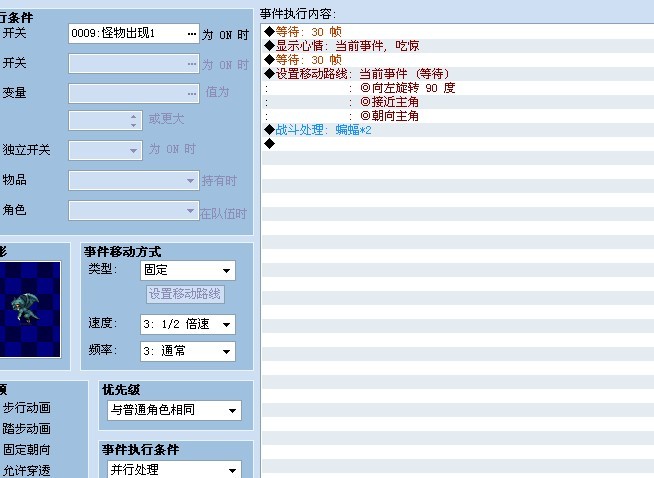Open the 独立开关 dropdown
Image resolution: width=654 pixels, height=478 pixels.
(x=105, y=150)
